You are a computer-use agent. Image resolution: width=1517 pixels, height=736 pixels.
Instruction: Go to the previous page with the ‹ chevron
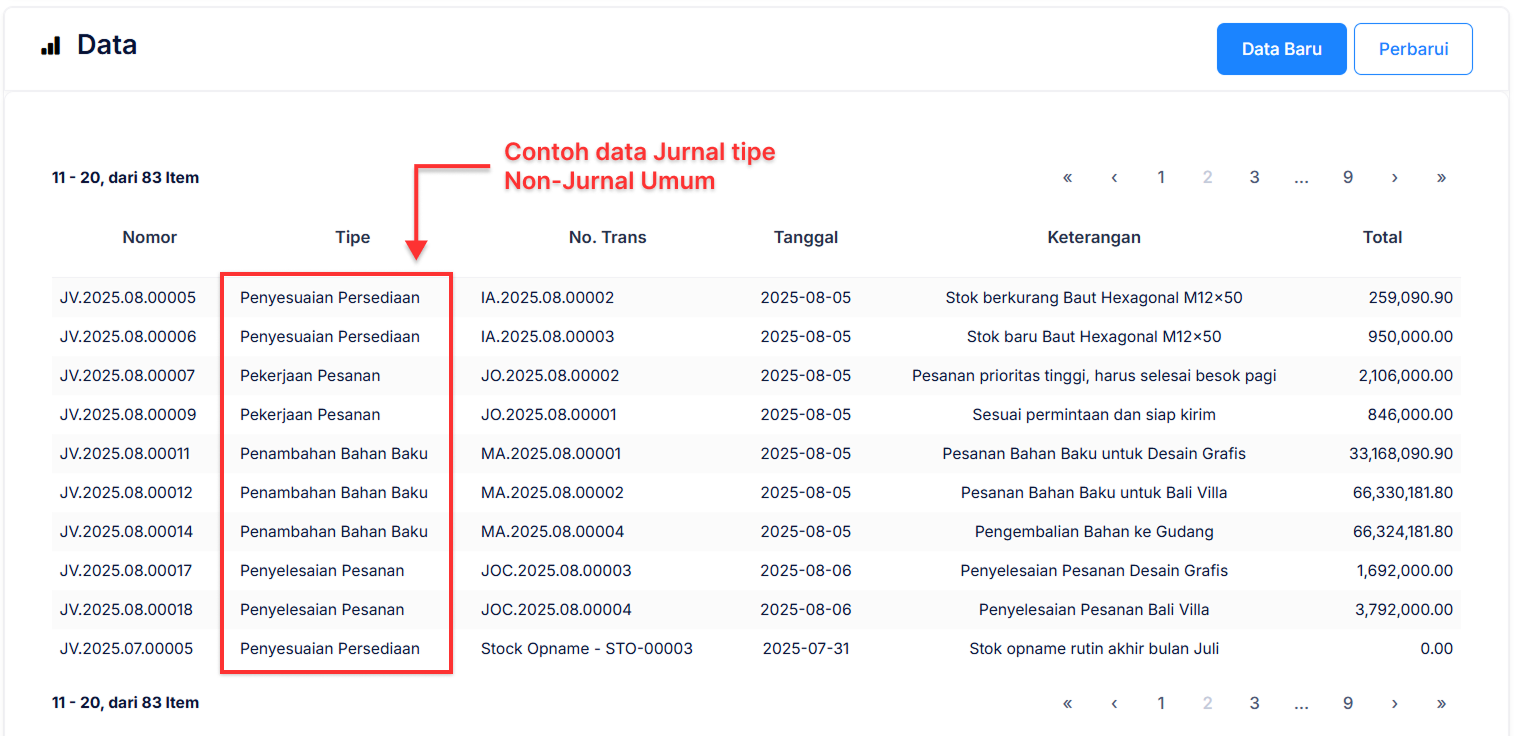[x=1114, y=177]
